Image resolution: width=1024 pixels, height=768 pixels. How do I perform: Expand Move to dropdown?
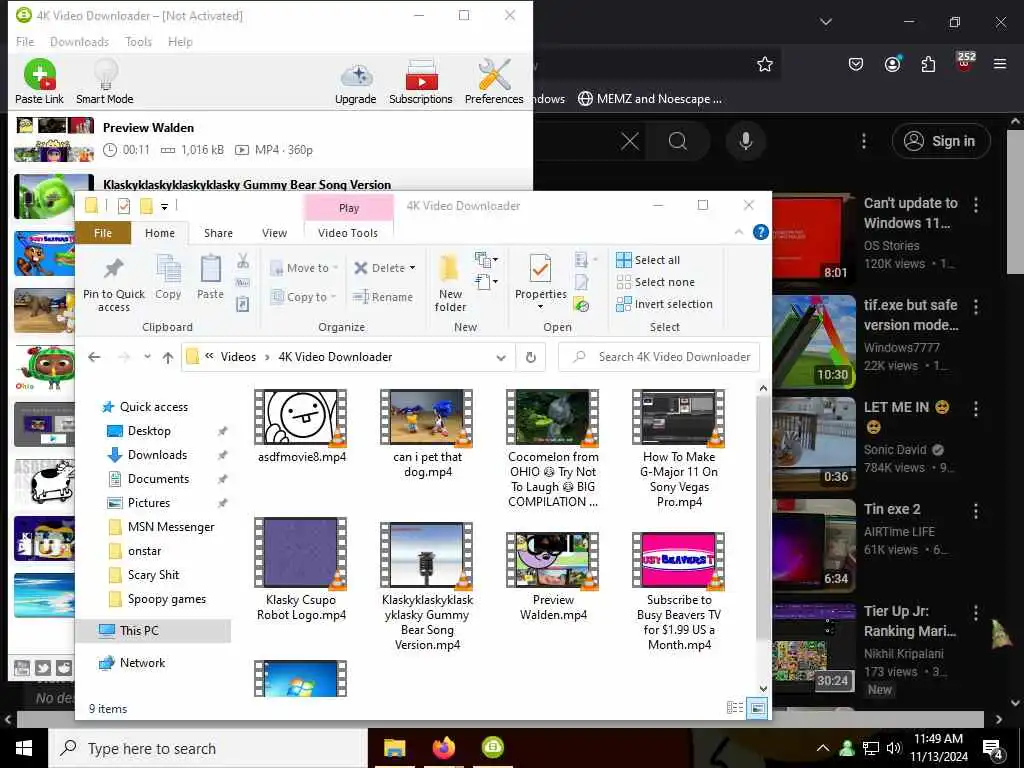304,268
